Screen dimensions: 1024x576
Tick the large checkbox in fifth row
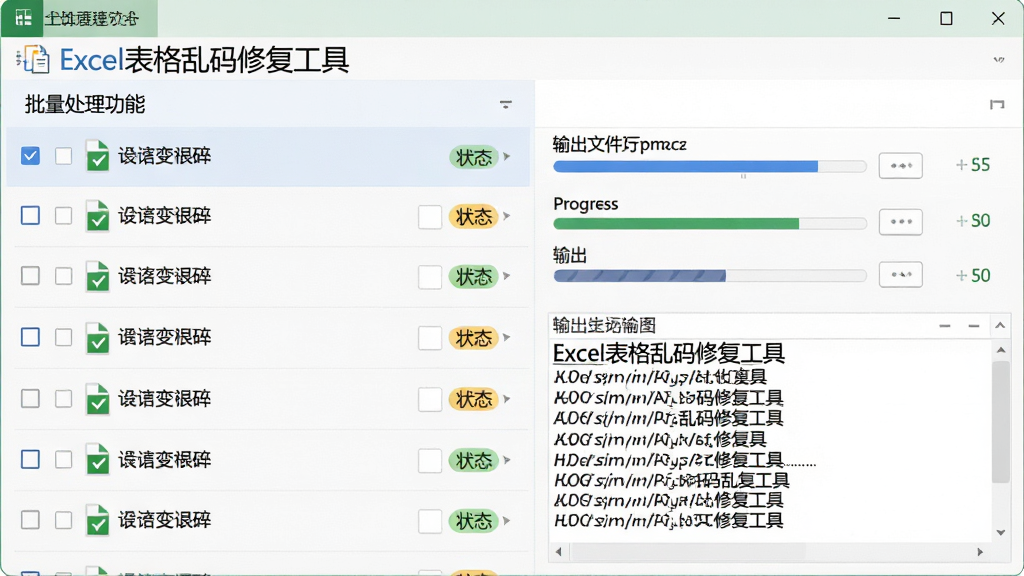pos(30,398)
